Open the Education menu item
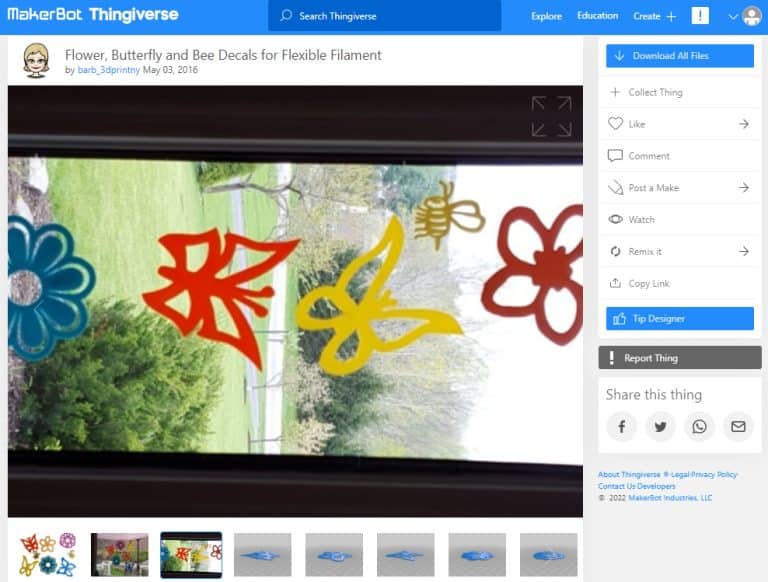Image resolution: width=768 pixels, height=582 pixels. tap(597, 16)
